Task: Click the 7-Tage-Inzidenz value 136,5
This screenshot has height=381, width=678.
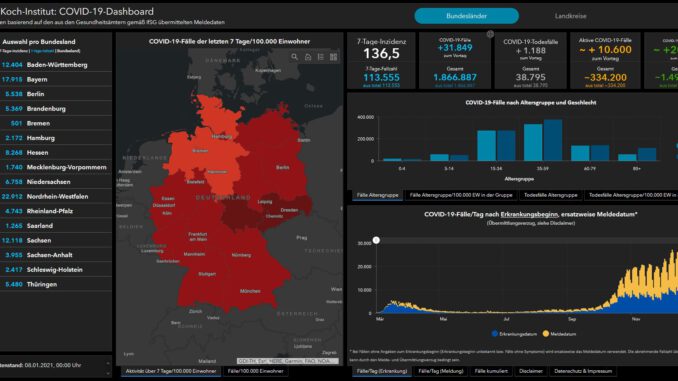Action: click(x=381, y=54)
